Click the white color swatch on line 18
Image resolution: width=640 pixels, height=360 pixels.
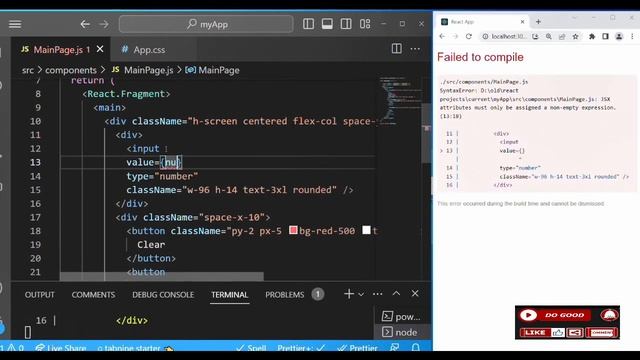coord(367,230)
